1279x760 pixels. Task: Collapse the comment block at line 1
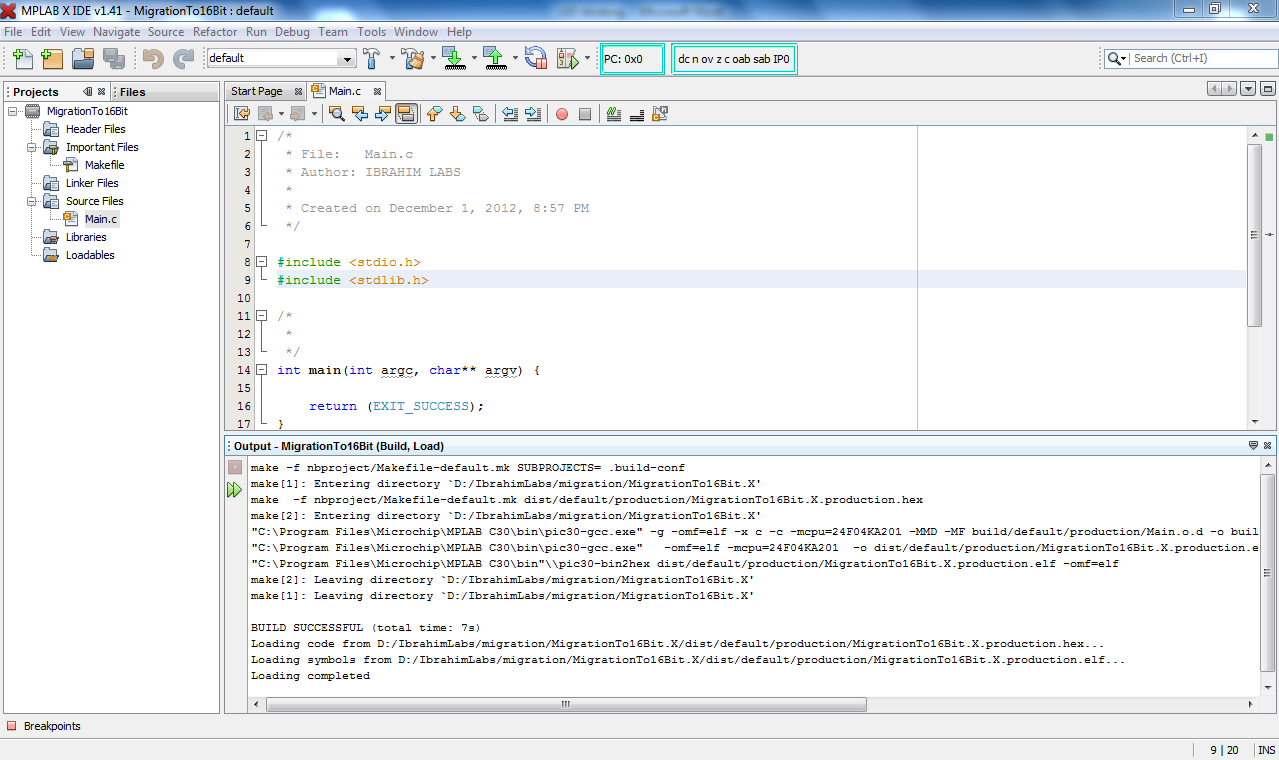(262, 135)
